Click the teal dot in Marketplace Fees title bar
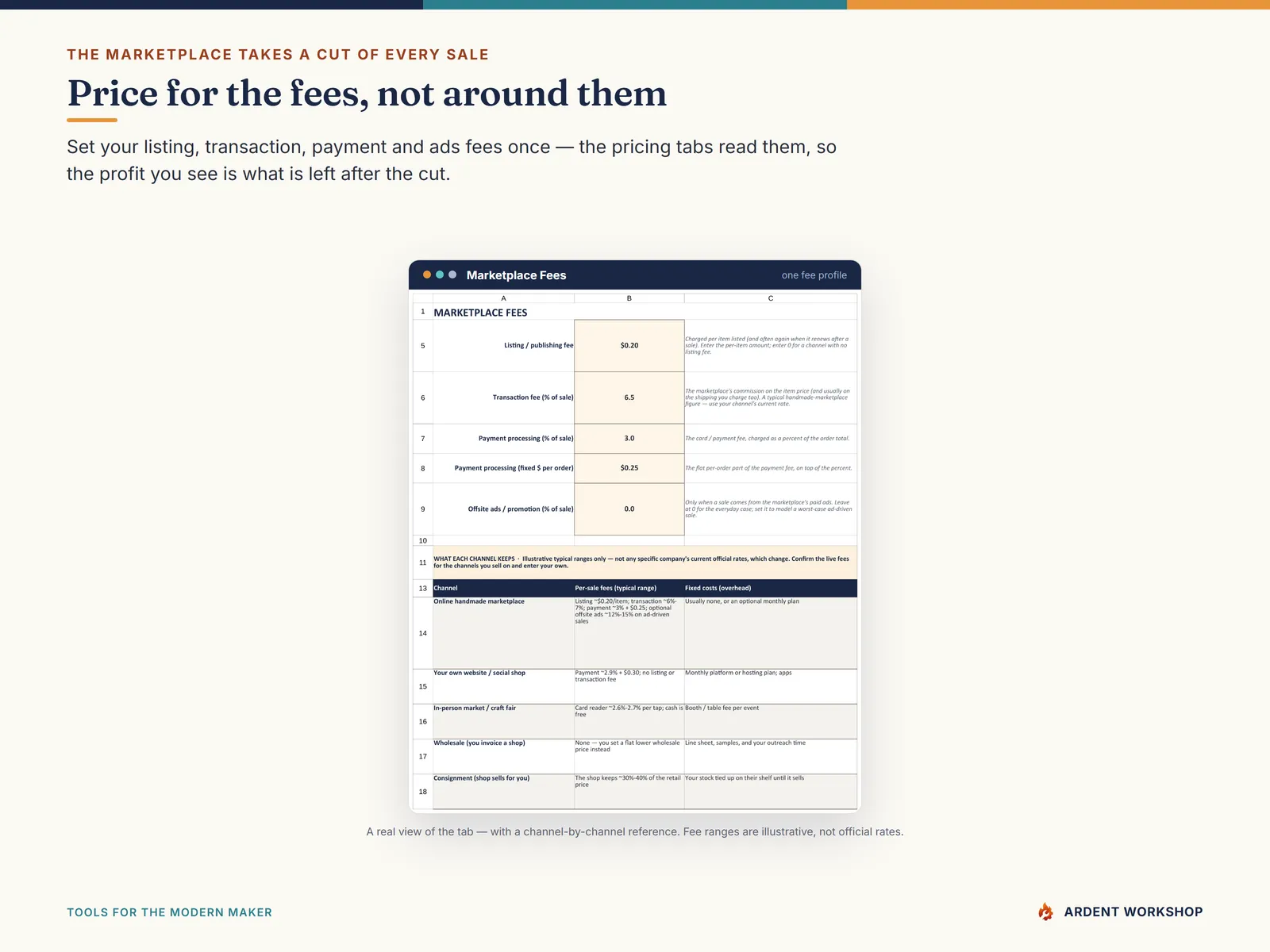 pos(440,274)
